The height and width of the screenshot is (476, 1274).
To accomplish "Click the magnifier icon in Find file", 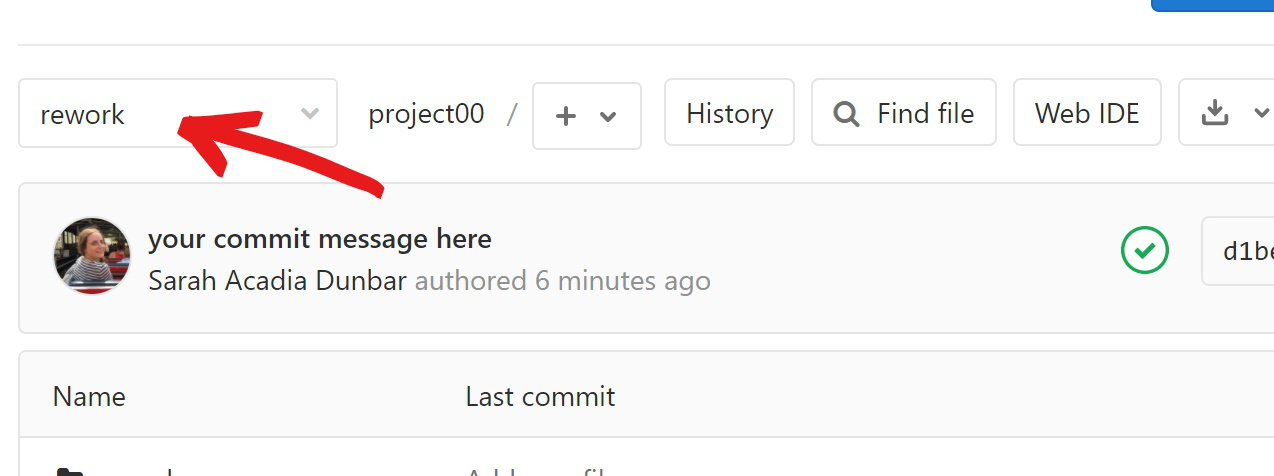I will tap(846, 115).
